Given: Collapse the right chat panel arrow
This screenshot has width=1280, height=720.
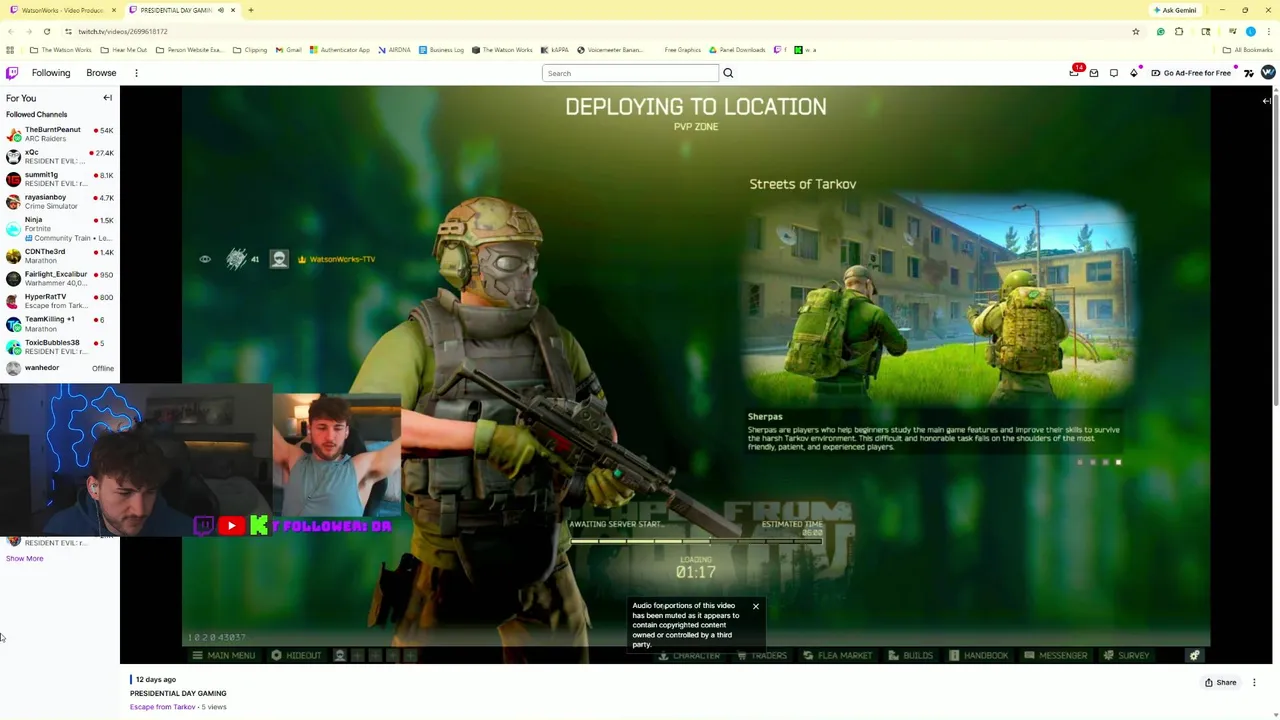Looking at the screenshot, I should (1266, 100).
